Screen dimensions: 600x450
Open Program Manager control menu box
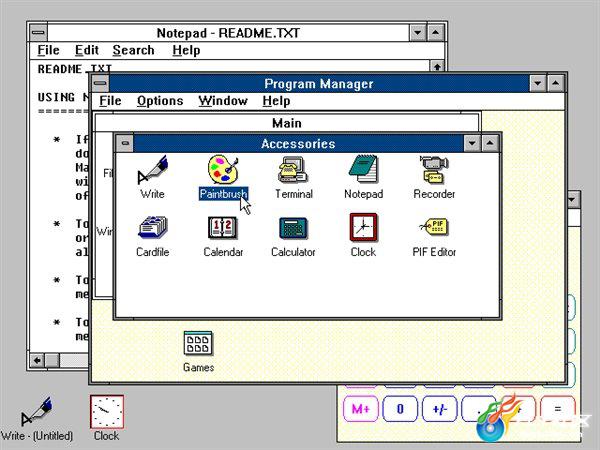[100, 83]
